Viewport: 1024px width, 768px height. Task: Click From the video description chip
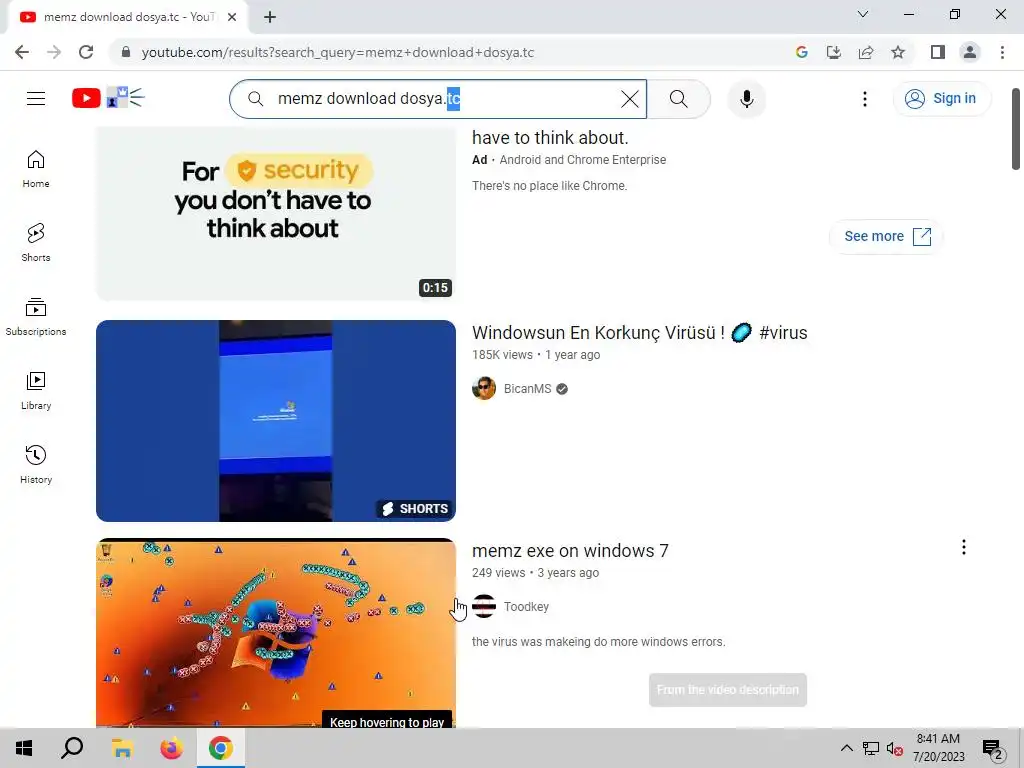click(728, 690)
